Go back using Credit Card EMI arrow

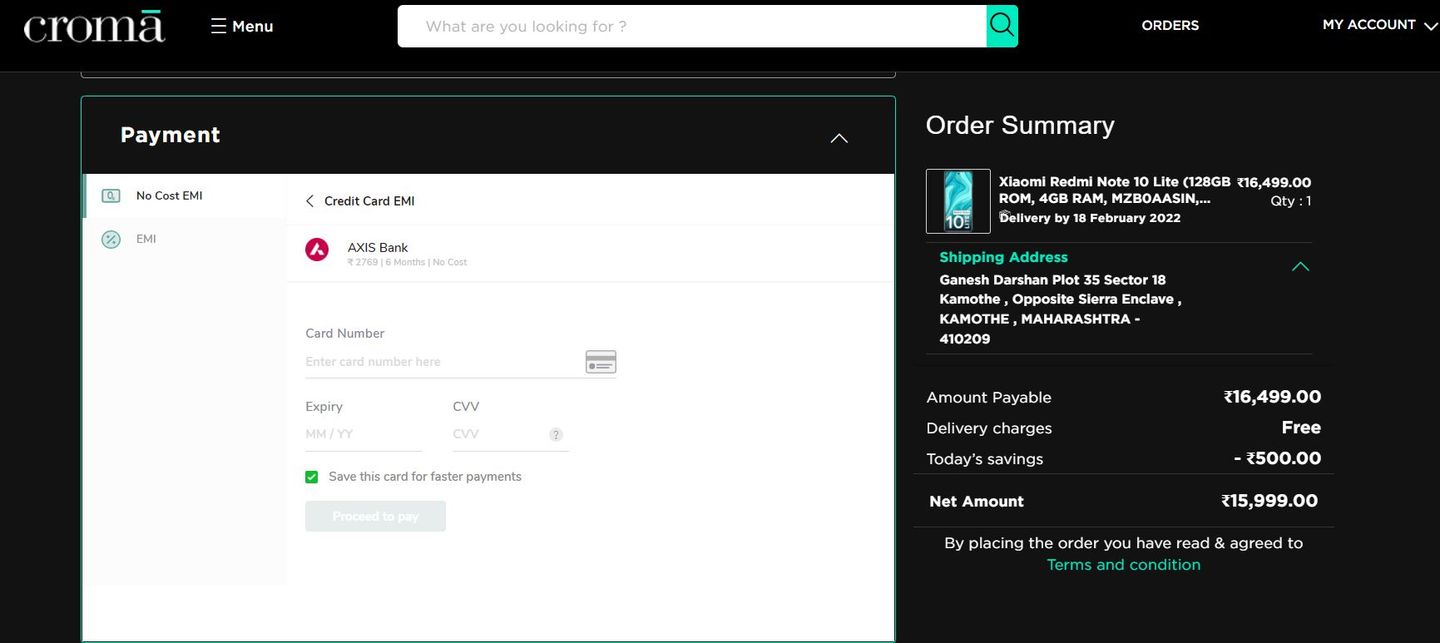pos(310,201)
